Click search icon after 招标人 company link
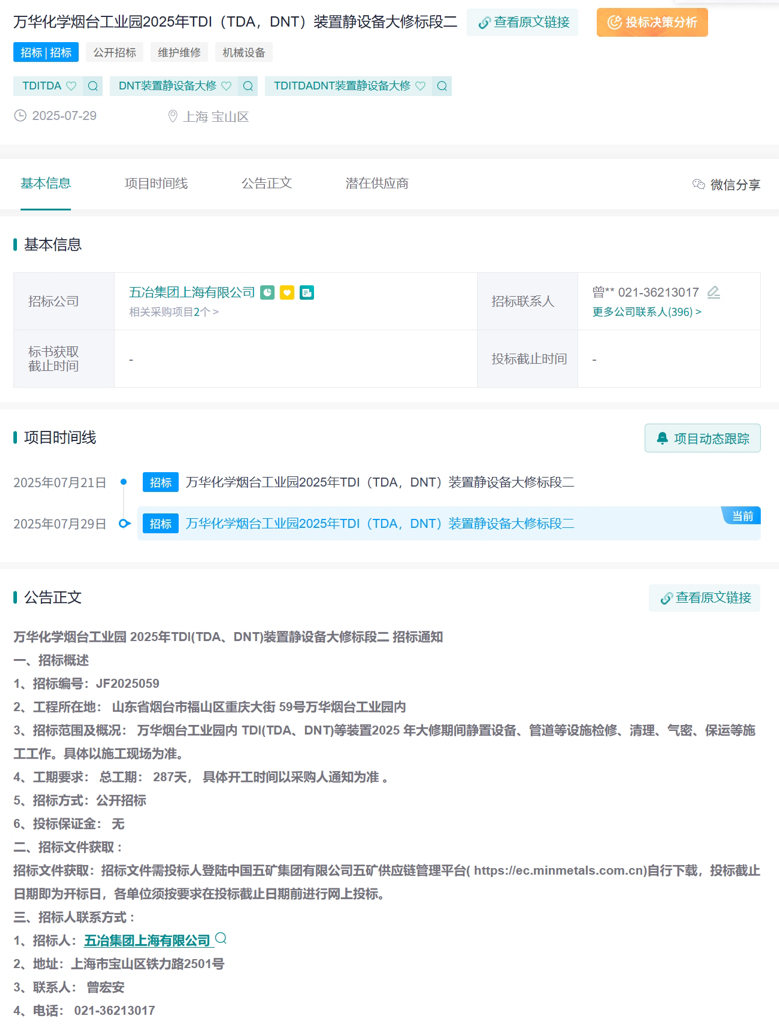Viewport: 779px width, 1024px height. click(x=221, y=938)
